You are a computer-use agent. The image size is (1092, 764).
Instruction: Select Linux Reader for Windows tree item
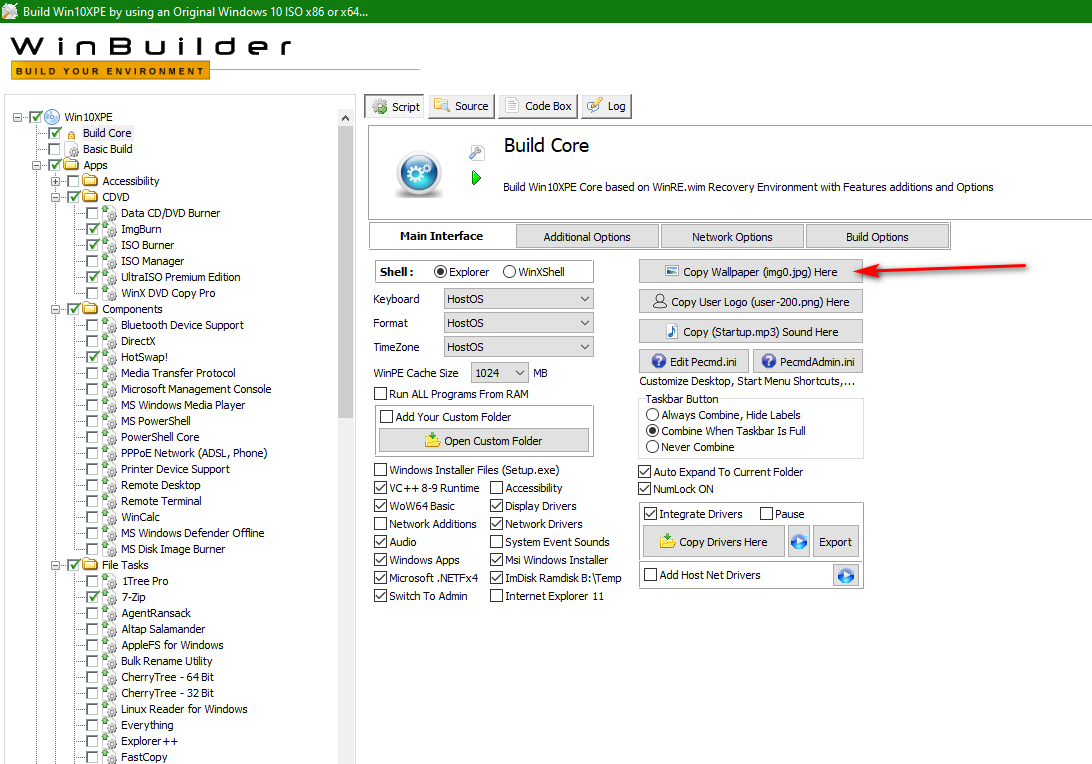[184, 709]
